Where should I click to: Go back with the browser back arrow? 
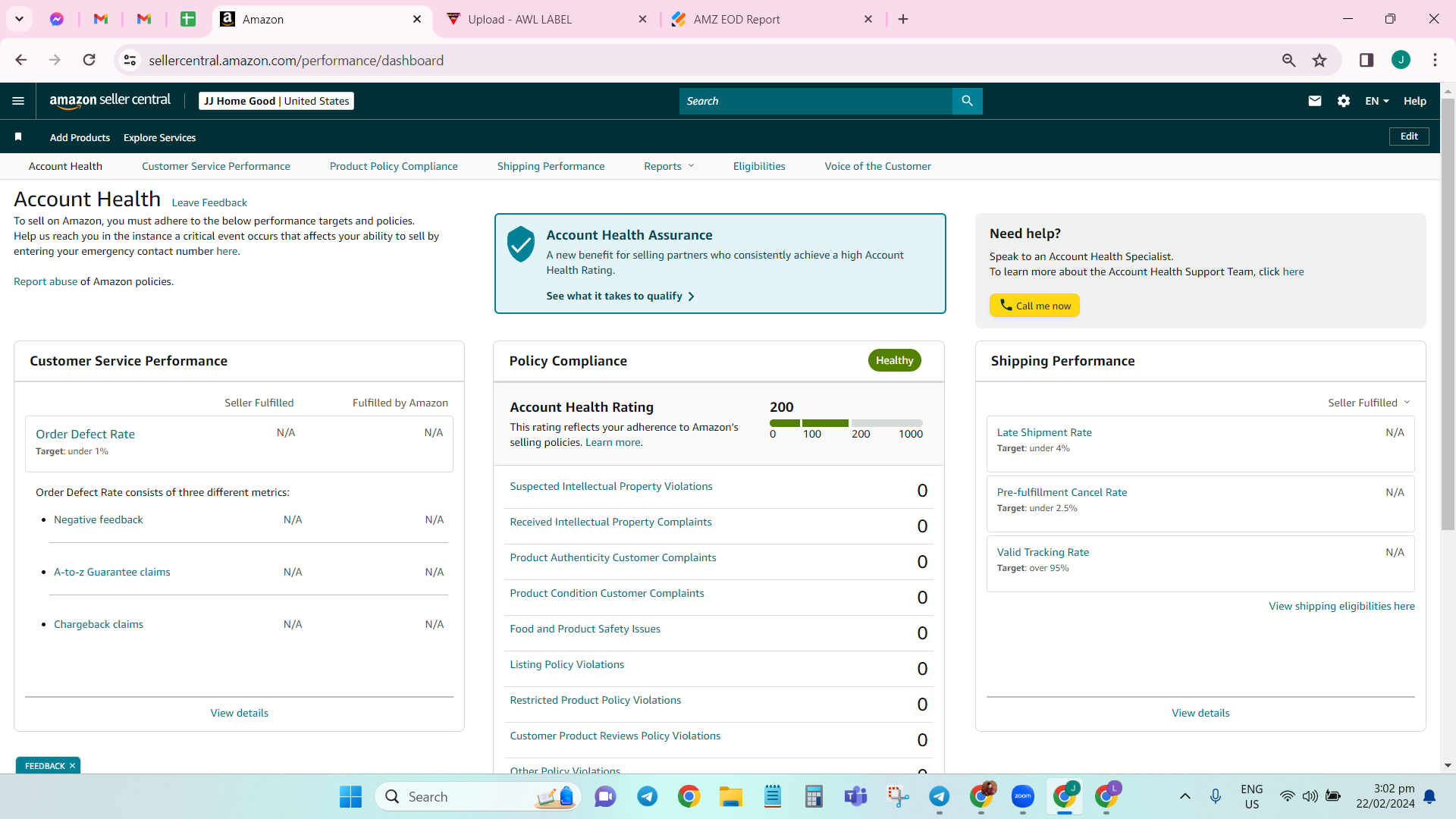coord(21,60)
